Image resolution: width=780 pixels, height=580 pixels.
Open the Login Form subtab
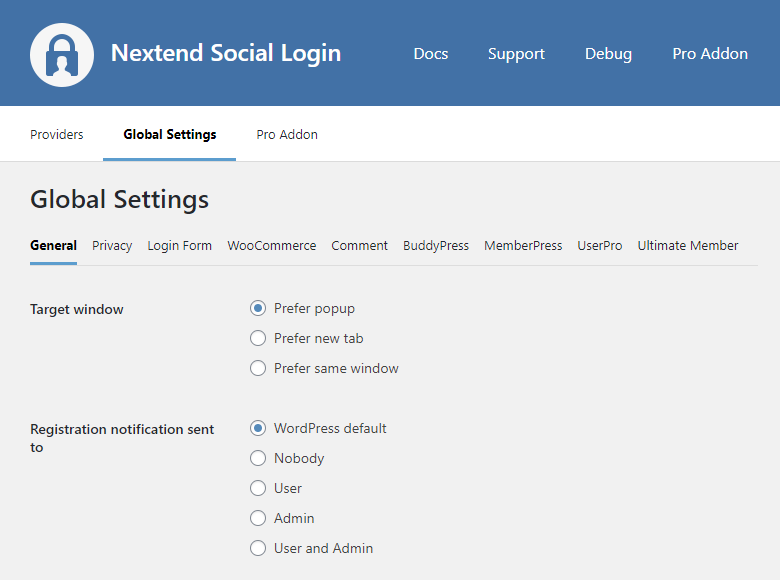tap(180, 245)
